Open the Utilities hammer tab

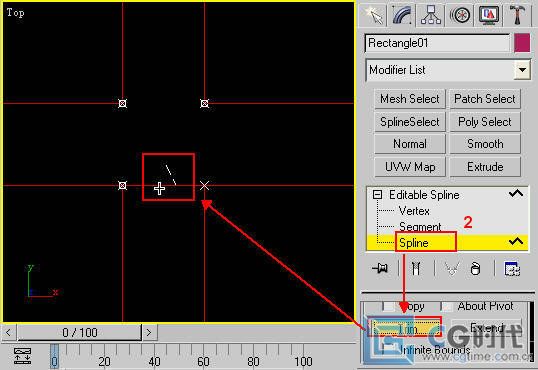517,15
